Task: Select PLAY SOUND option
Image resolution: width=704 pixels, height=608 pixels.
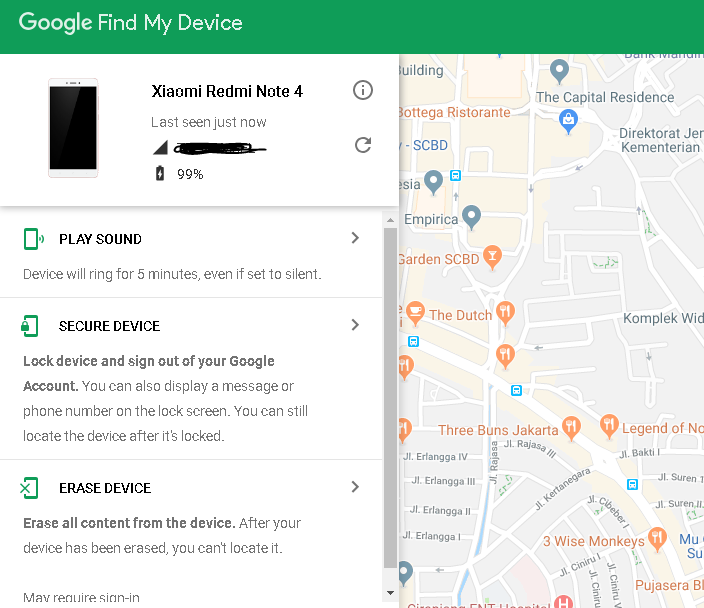Action: coord(100,239)
